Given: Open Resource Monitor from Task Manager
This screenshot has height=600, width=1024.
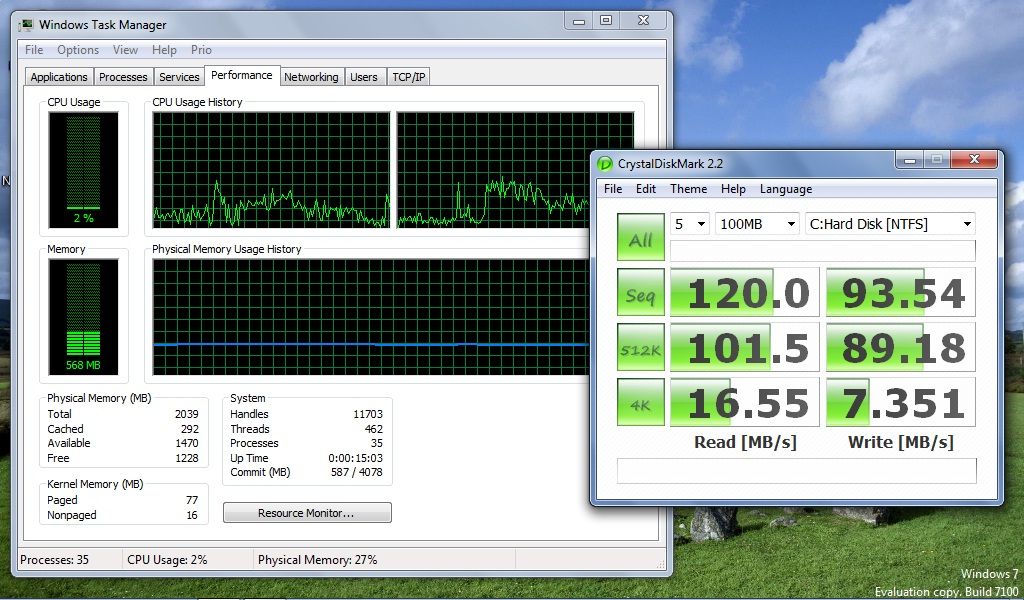Looking at the screenshot, I should click(x=307, y=513).
